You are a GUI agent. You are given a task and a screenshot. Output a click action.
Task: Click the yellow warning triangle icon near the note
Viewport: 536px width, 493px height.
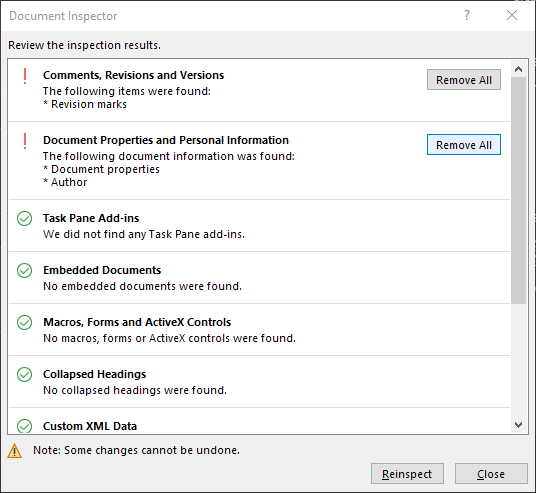14,451
